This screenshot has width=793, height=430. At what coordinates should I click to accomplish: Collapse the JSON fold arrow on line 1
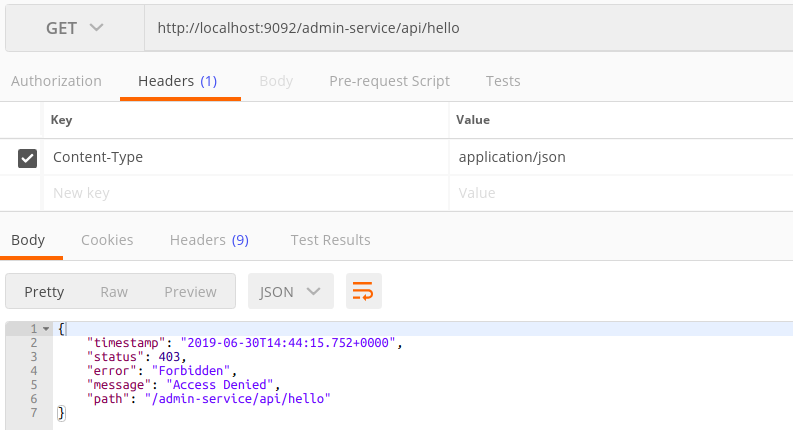pyautogui.click(x=46, y=329)
